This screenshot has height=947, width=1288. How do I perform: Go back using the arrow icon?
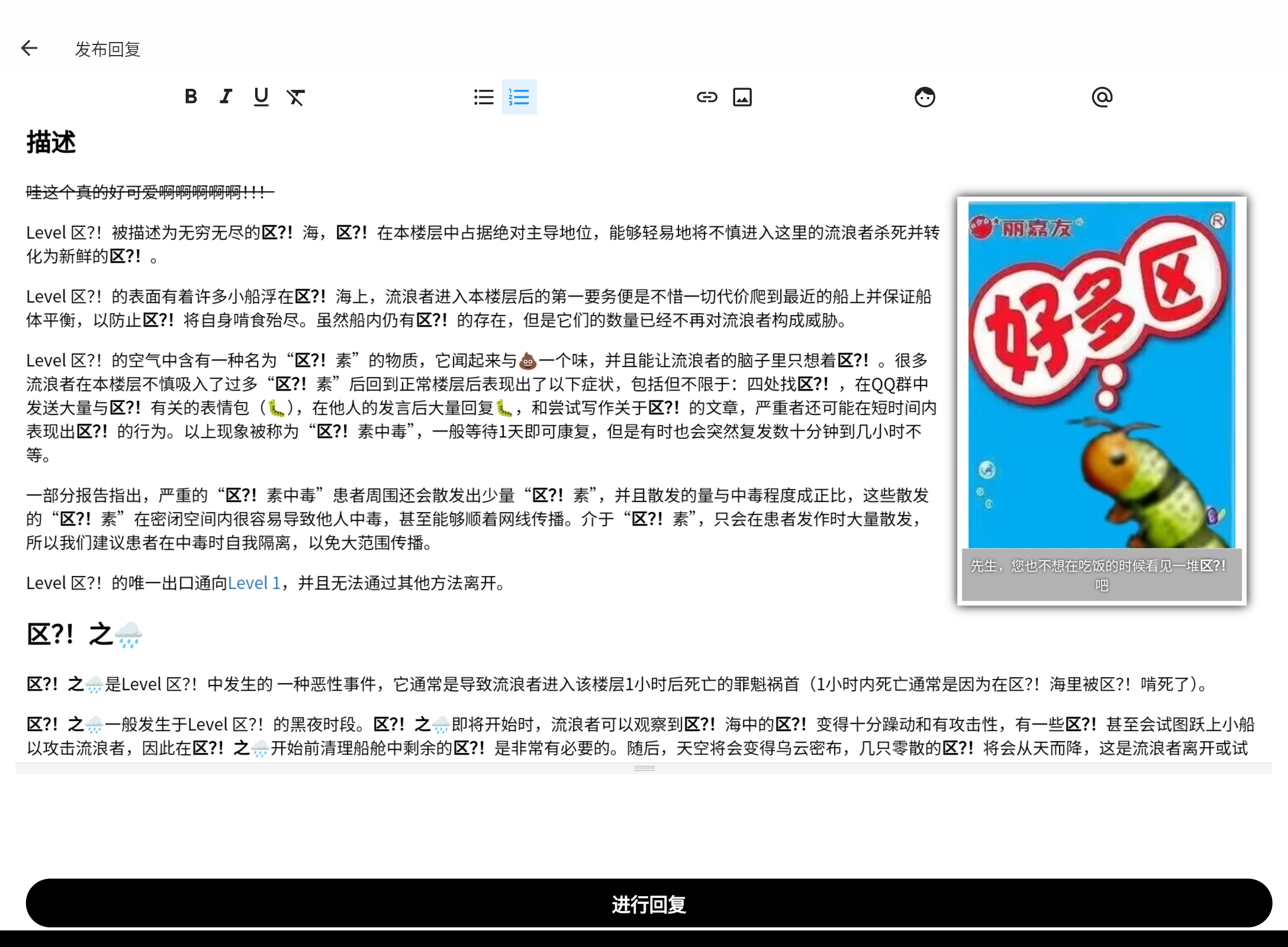[x=29, y=48]
